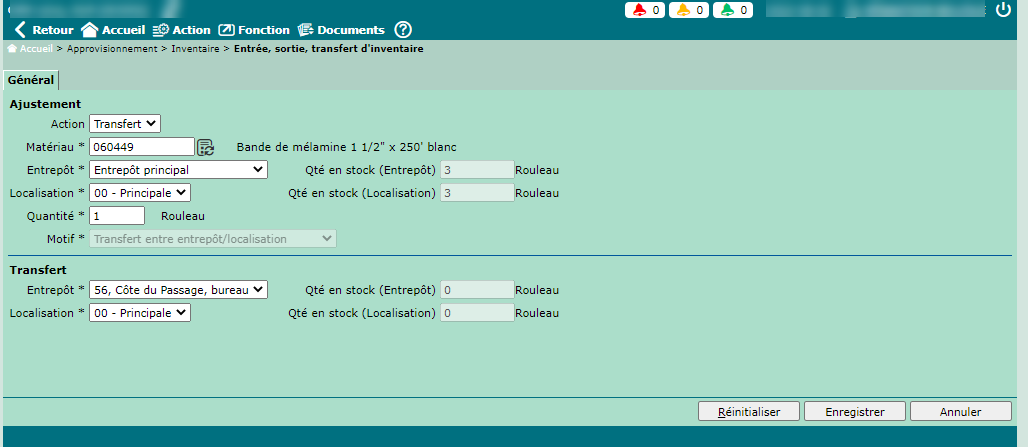Open the destination Entrepôt dropdown (56, Côte du Passage)
Screen dimensions: 1028x447
point(178,289)
